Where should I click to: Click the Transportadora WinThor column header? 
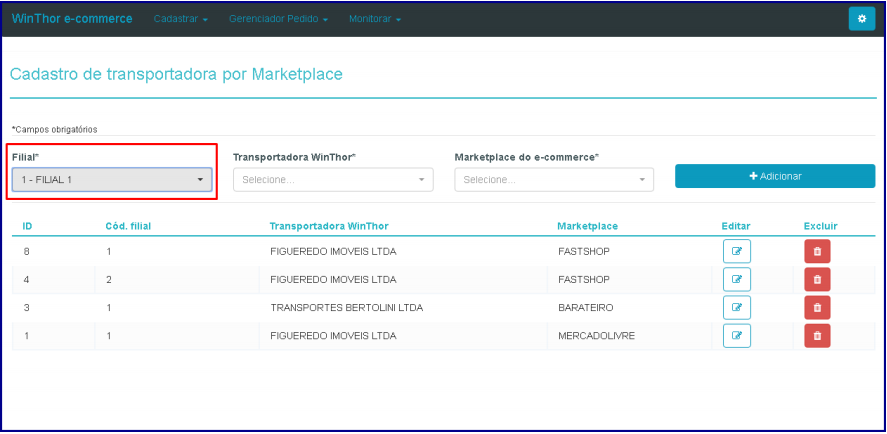click(x=329, y=226)
